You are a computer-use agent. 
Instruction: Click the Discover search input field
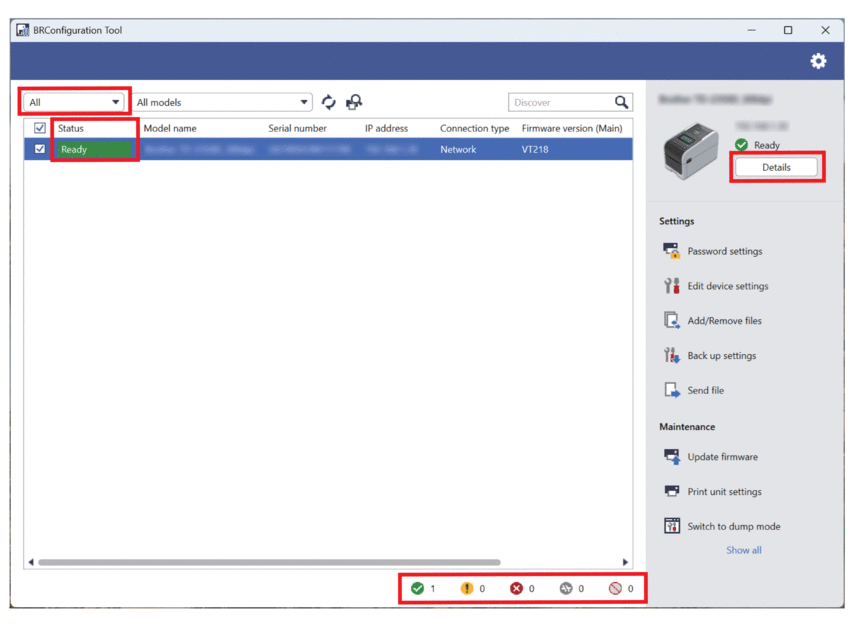[560, 102]
